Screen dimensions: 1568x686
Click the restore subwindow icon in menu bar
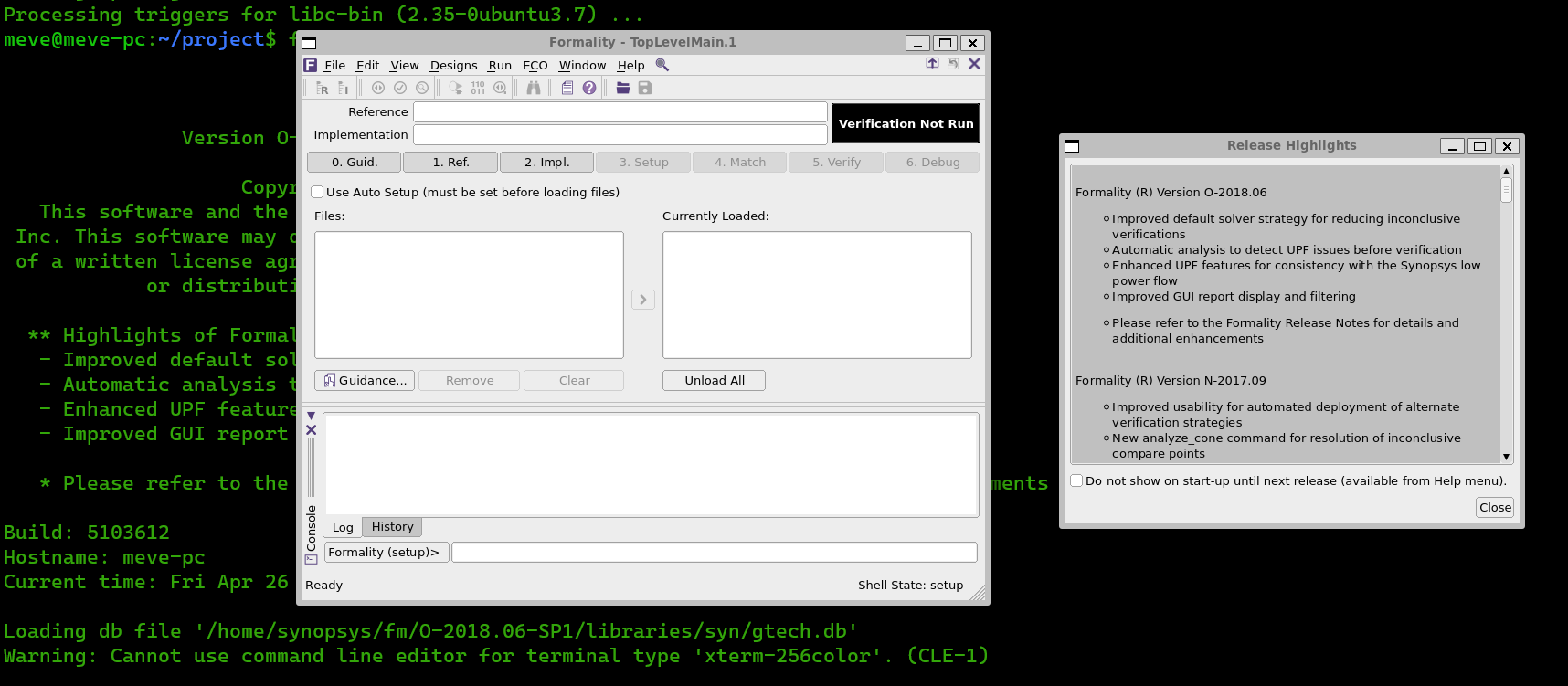[x=953, y=64]
